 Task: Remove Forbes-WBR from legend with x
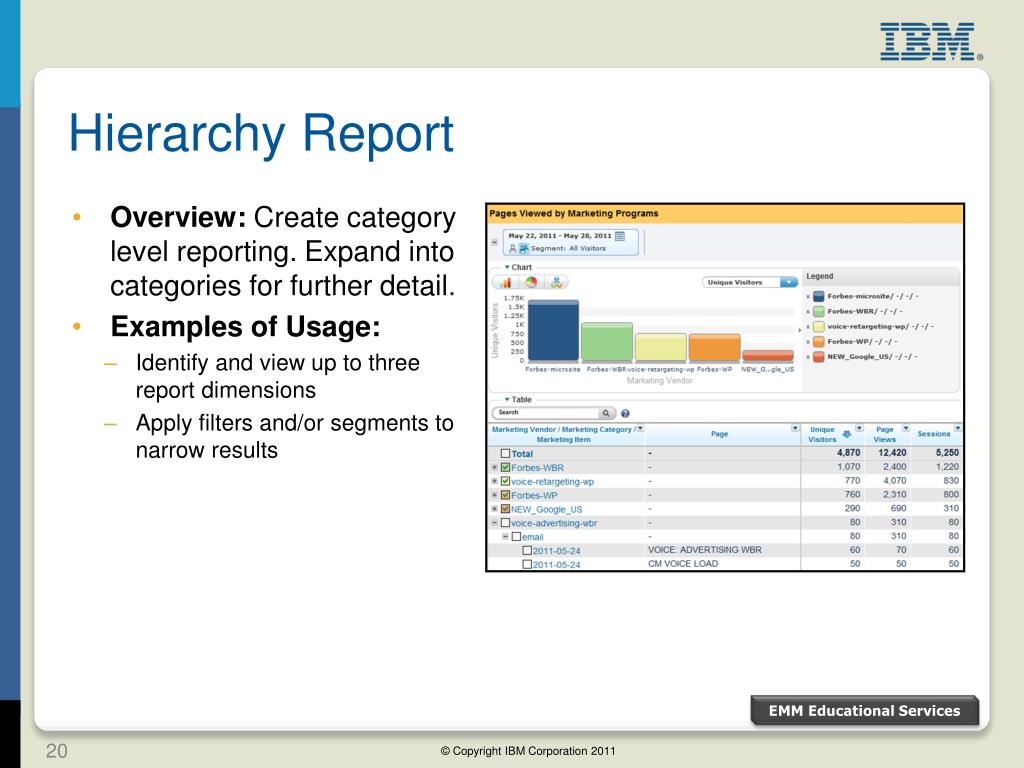808,312
